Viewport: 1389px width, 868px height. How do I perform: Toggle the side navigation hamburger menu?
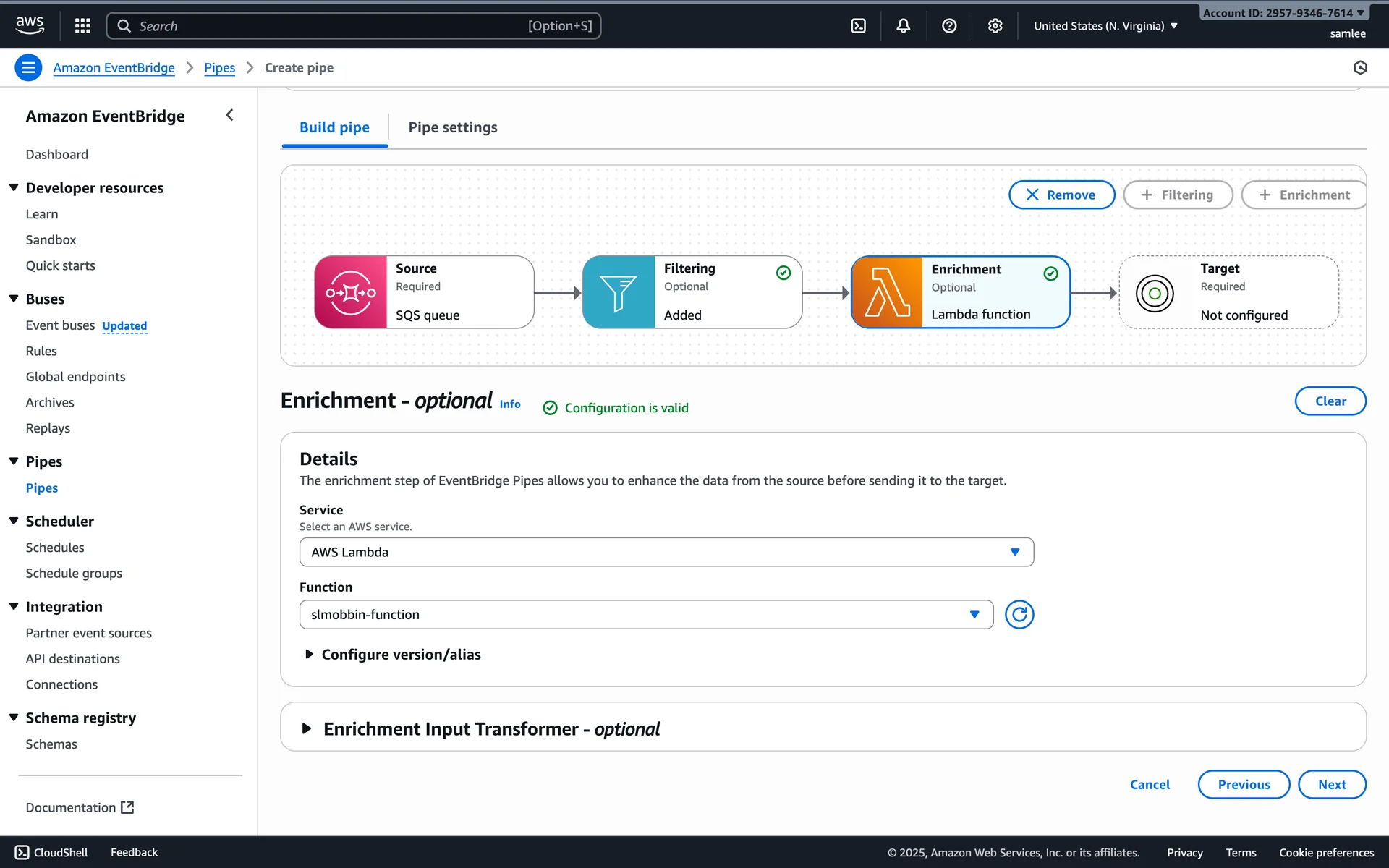coord(28,68)
